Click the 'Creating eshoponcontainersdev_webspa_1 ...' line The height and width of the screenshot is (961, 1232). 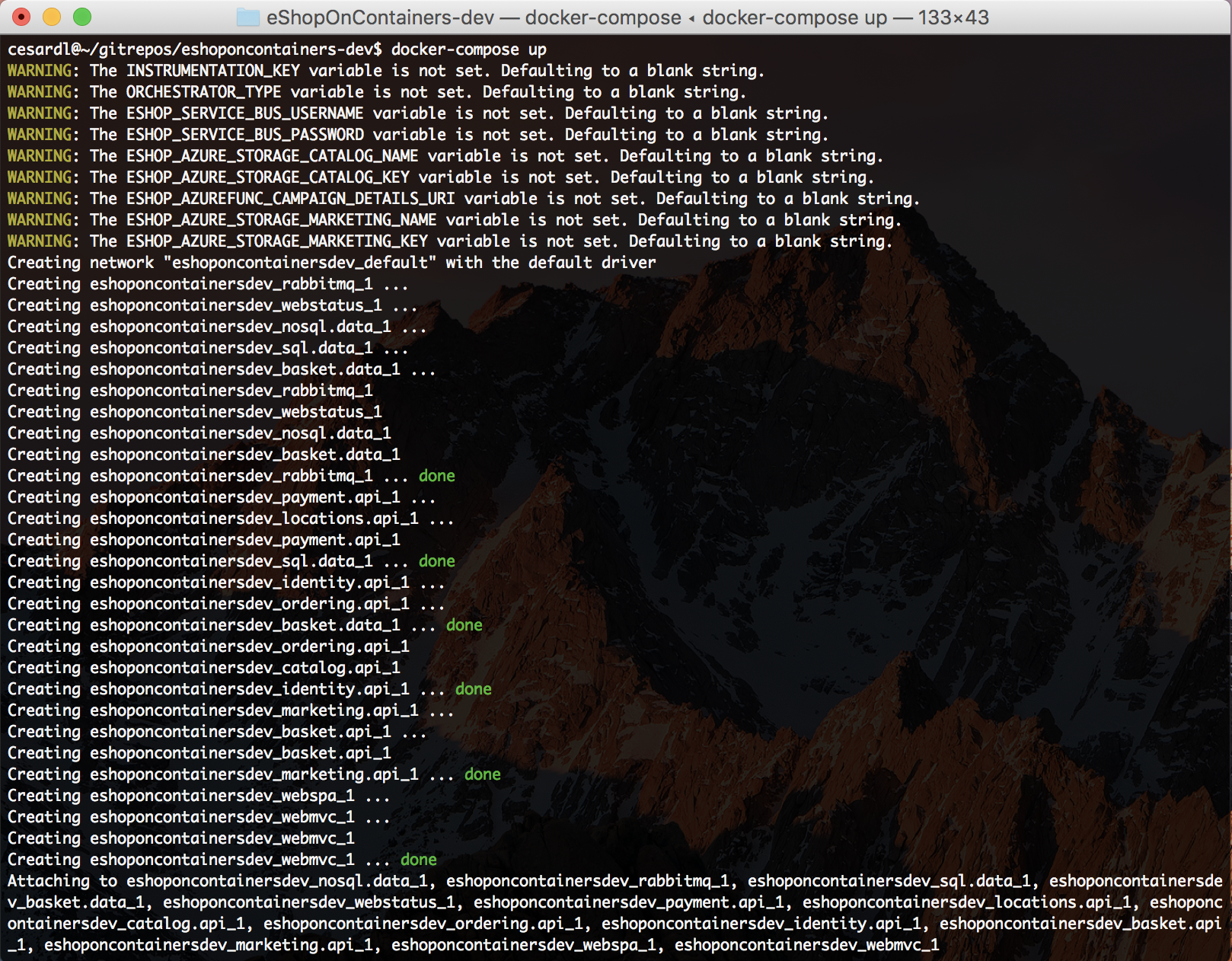pyautogui.click(x=199, y=796)
